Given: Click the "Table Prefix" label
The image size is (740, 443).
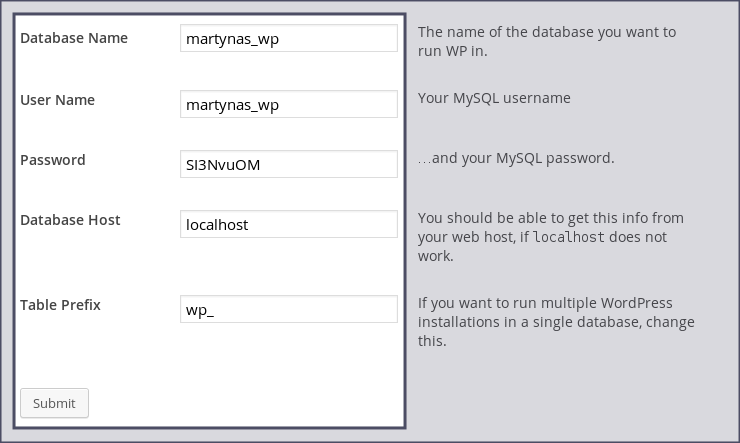Looking at the screenshot, I should pyautogui.click(x=60, y=305).
